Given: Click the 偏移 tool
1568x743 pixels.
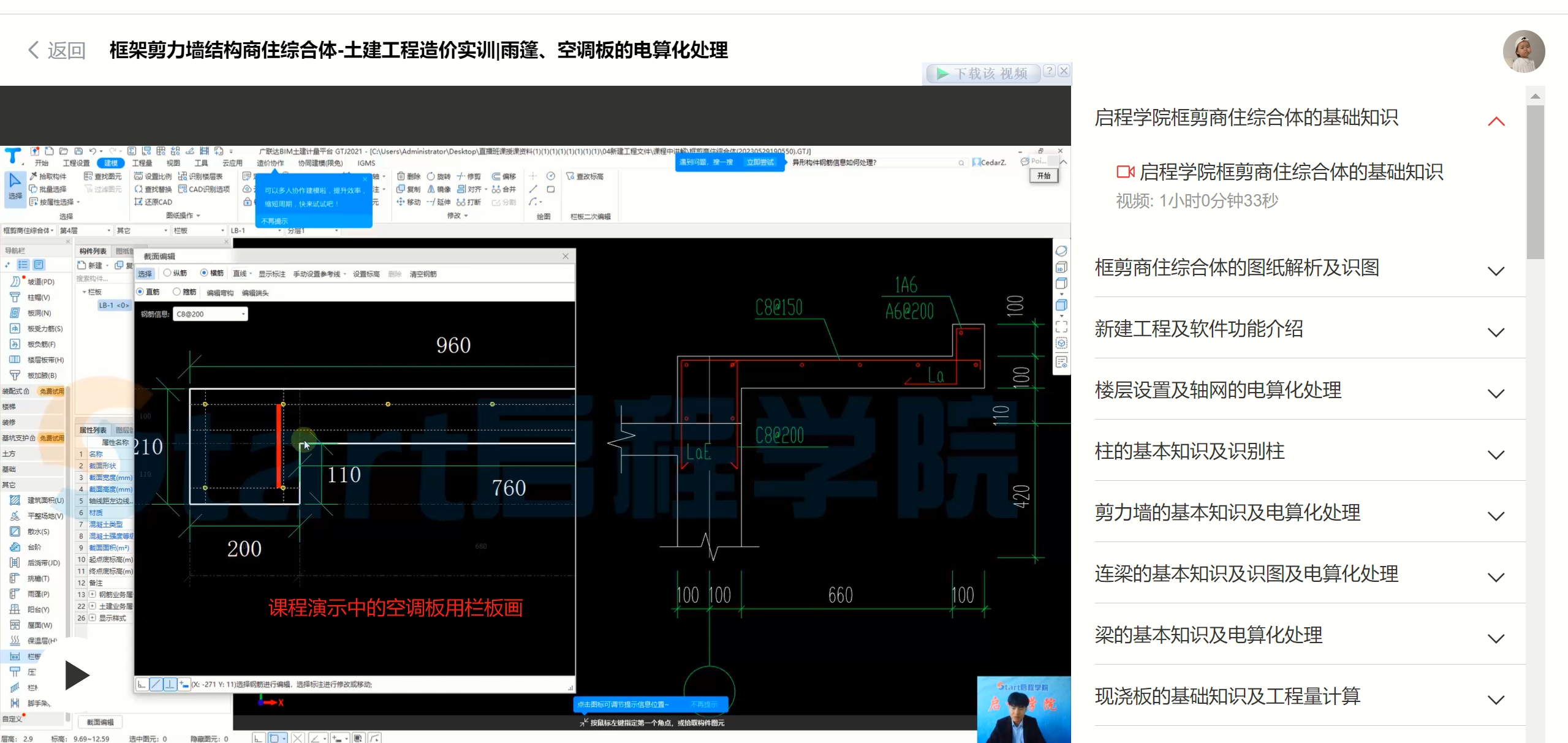Looking at the screenshot, I should pos(504,176).
